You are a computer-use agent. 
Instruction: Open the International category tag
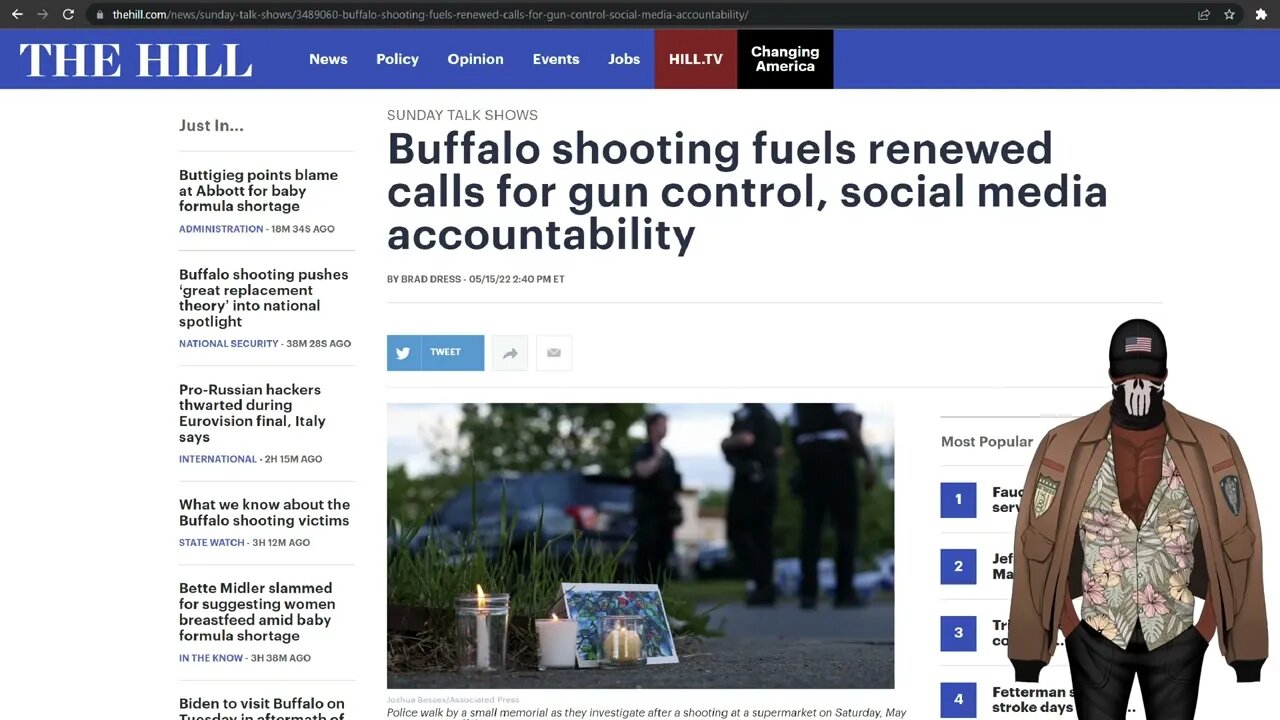click(218, 459)
